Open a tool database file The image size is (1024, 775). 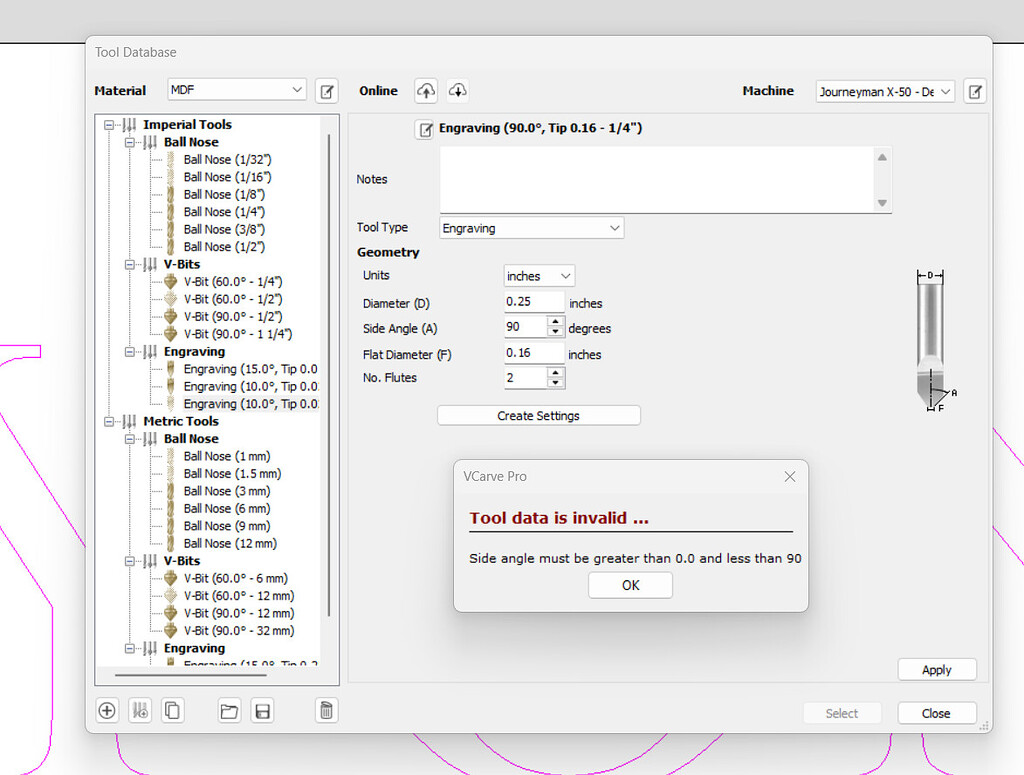click(228, 710)
